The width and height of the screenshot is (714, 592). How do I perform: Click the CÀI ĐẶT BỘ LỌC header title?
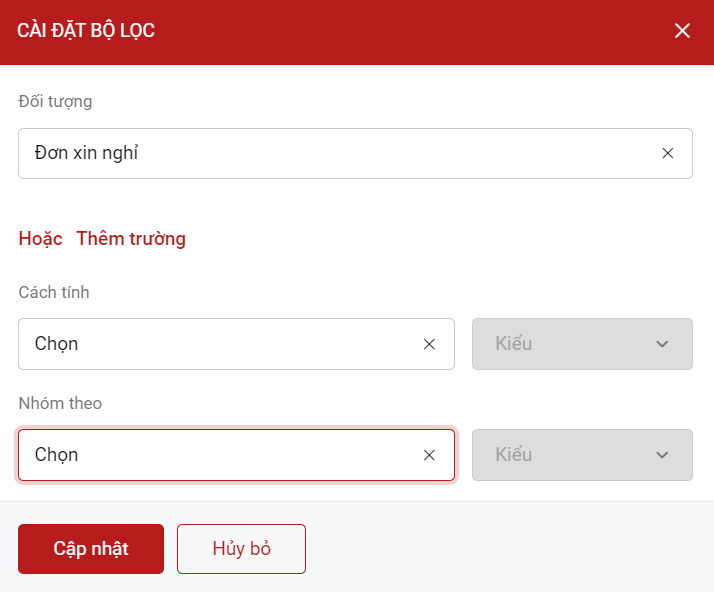pos(86,31)
